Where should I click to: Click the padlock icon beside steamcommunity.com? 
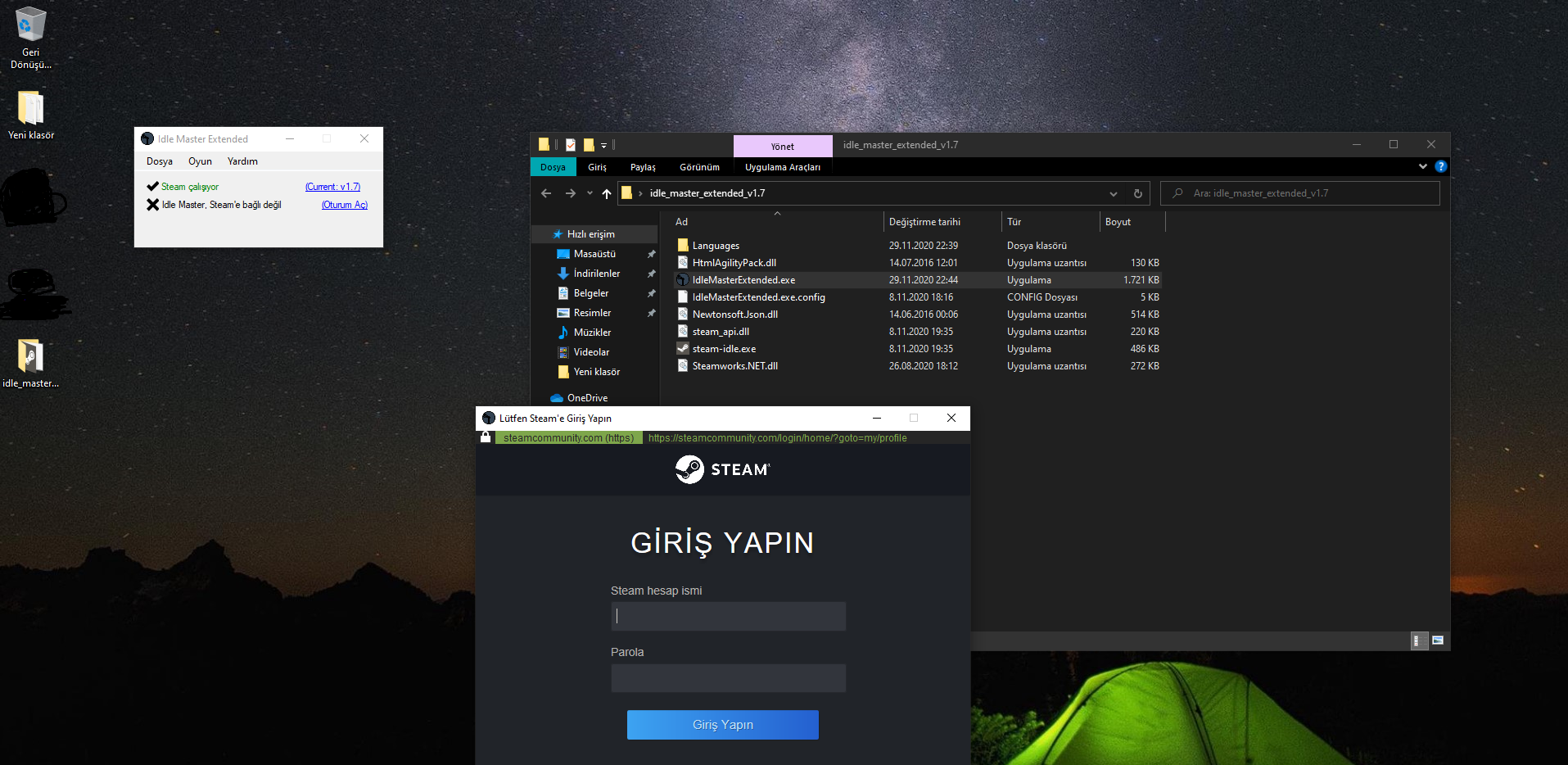tap(486, 437)
